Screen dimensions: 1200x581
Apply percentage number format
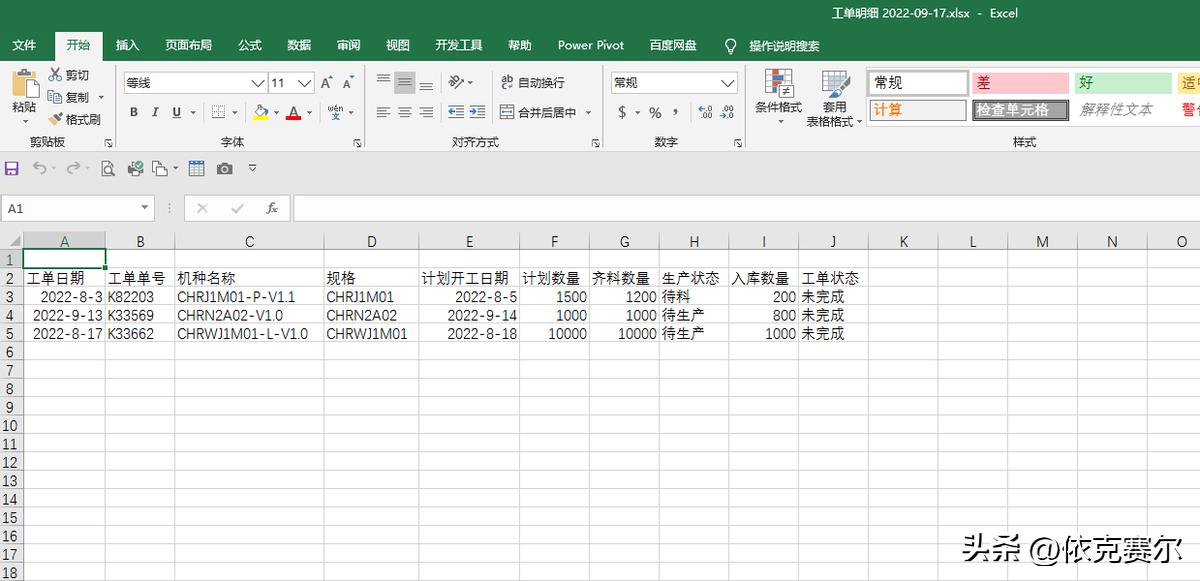(x=655, y=113)
